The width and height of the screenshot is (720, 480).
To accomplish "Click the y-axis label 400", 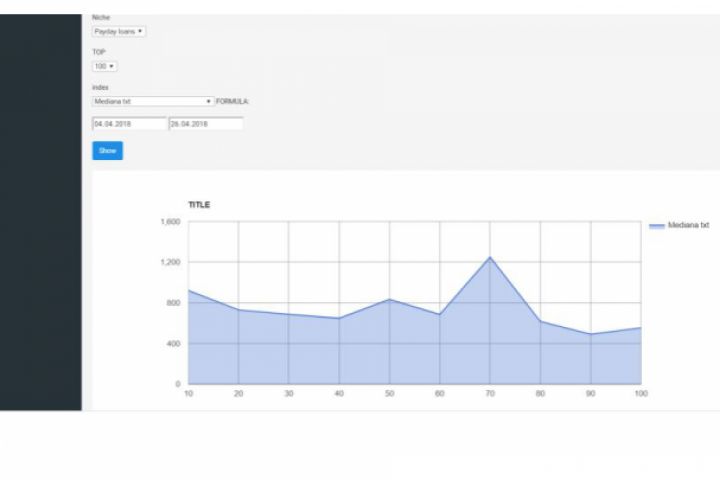I will 174,344.
